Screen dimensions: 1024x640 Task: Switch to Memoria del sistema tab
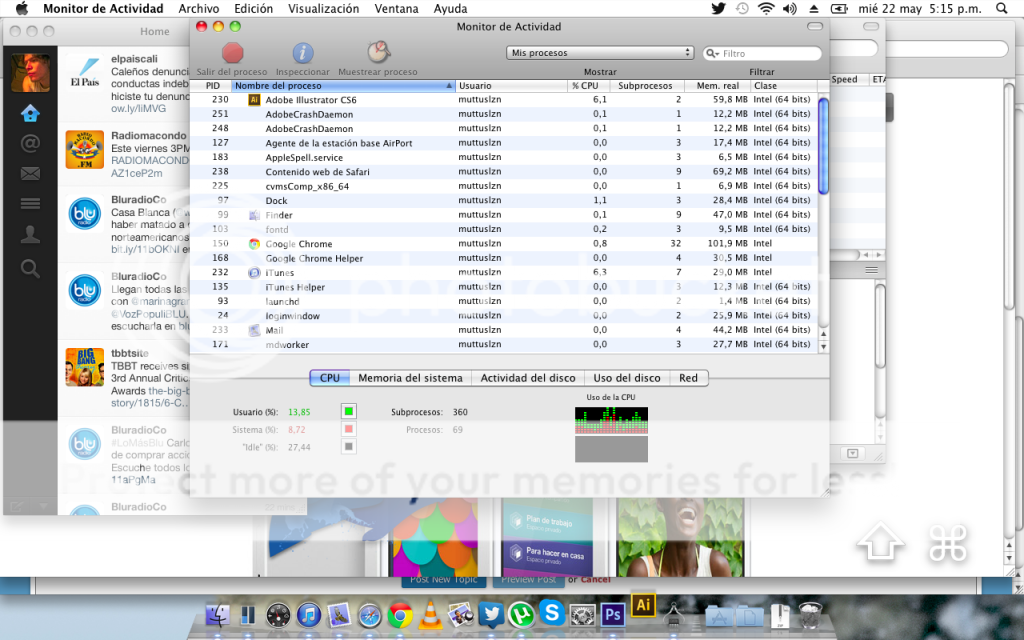tap(410, 378)
